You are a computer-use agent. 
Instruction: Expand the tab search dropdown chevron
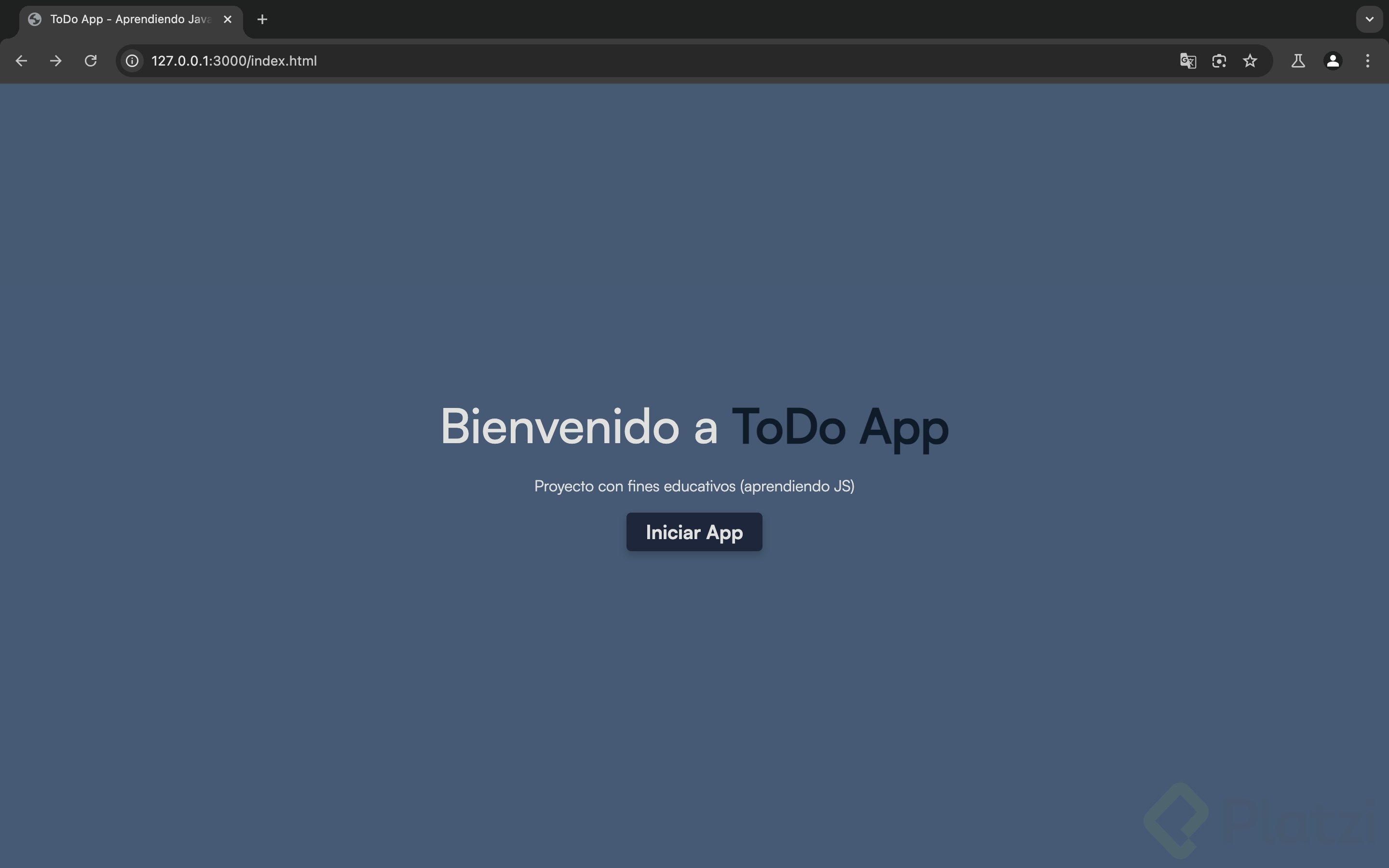pos(1370,19)
